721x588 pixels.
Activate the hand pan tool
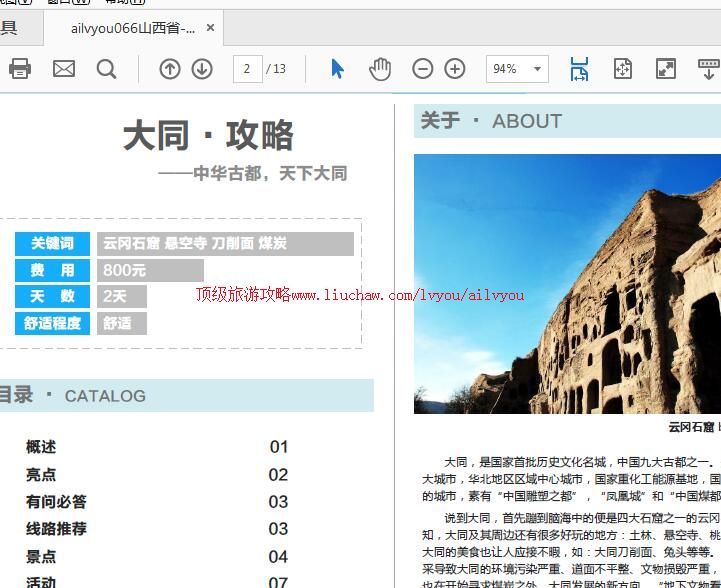point(380,68)
